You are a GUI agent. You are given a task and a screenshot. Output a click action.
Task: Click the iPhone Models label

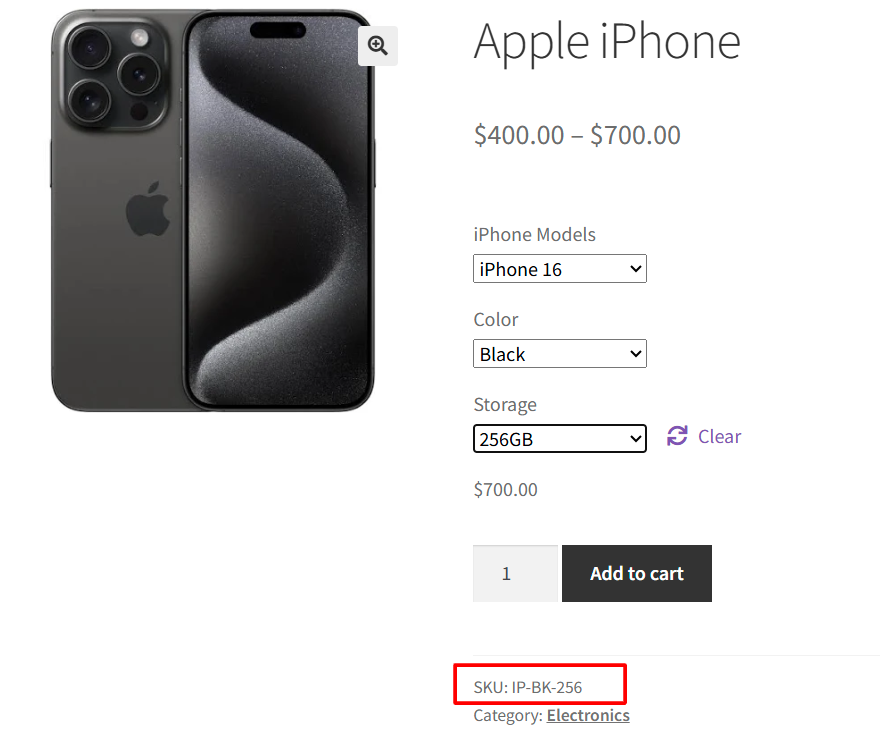(534, 234)
